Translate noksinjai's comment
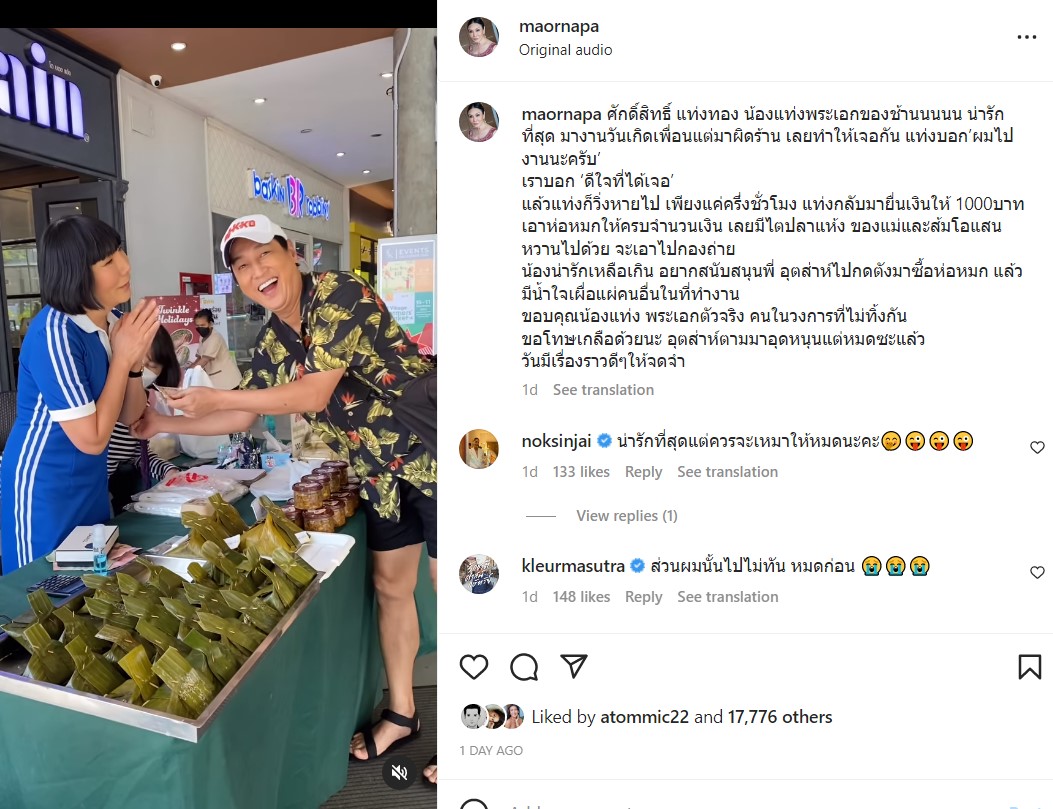Screen dimensions: 1053x809 [727, 472]
